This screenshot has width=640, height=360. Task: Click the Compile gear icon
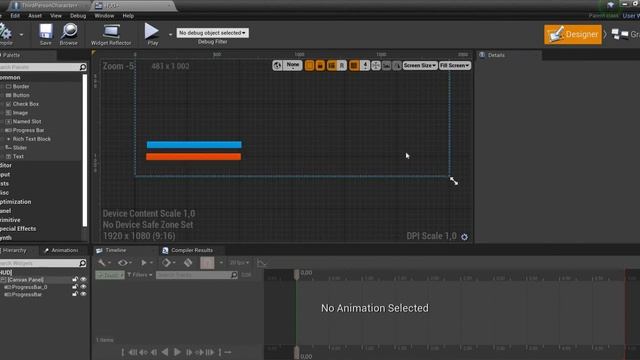(x=6, y=31)
